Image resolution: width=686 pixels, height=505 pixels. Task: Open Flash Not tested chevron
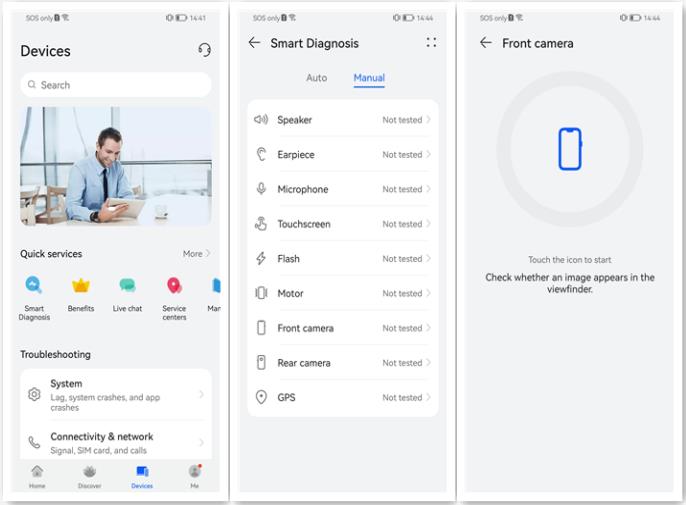pyautogui.click(x=428, y=258)
